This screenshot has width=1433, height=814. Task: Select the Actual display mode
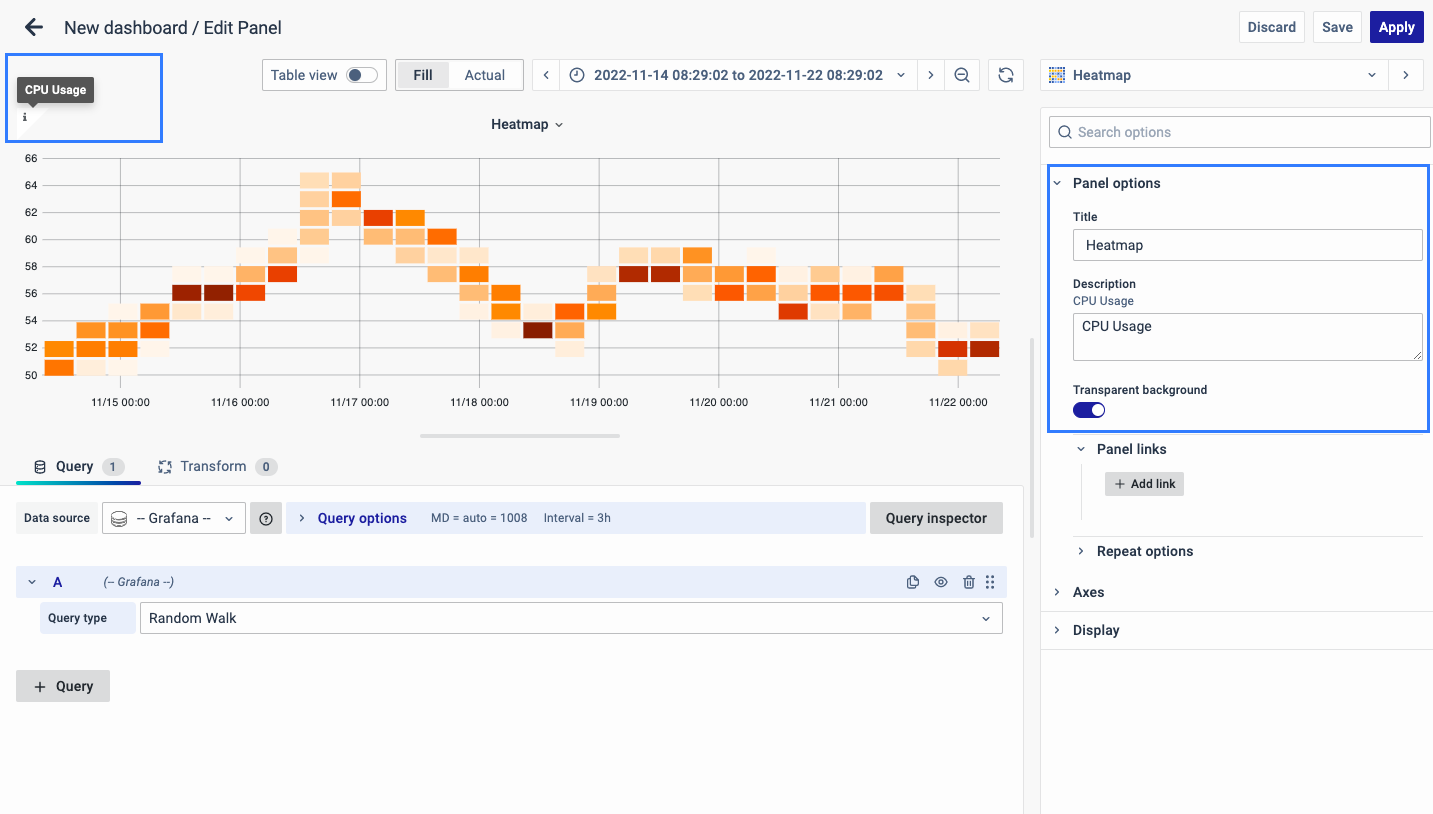coord(485,75)
